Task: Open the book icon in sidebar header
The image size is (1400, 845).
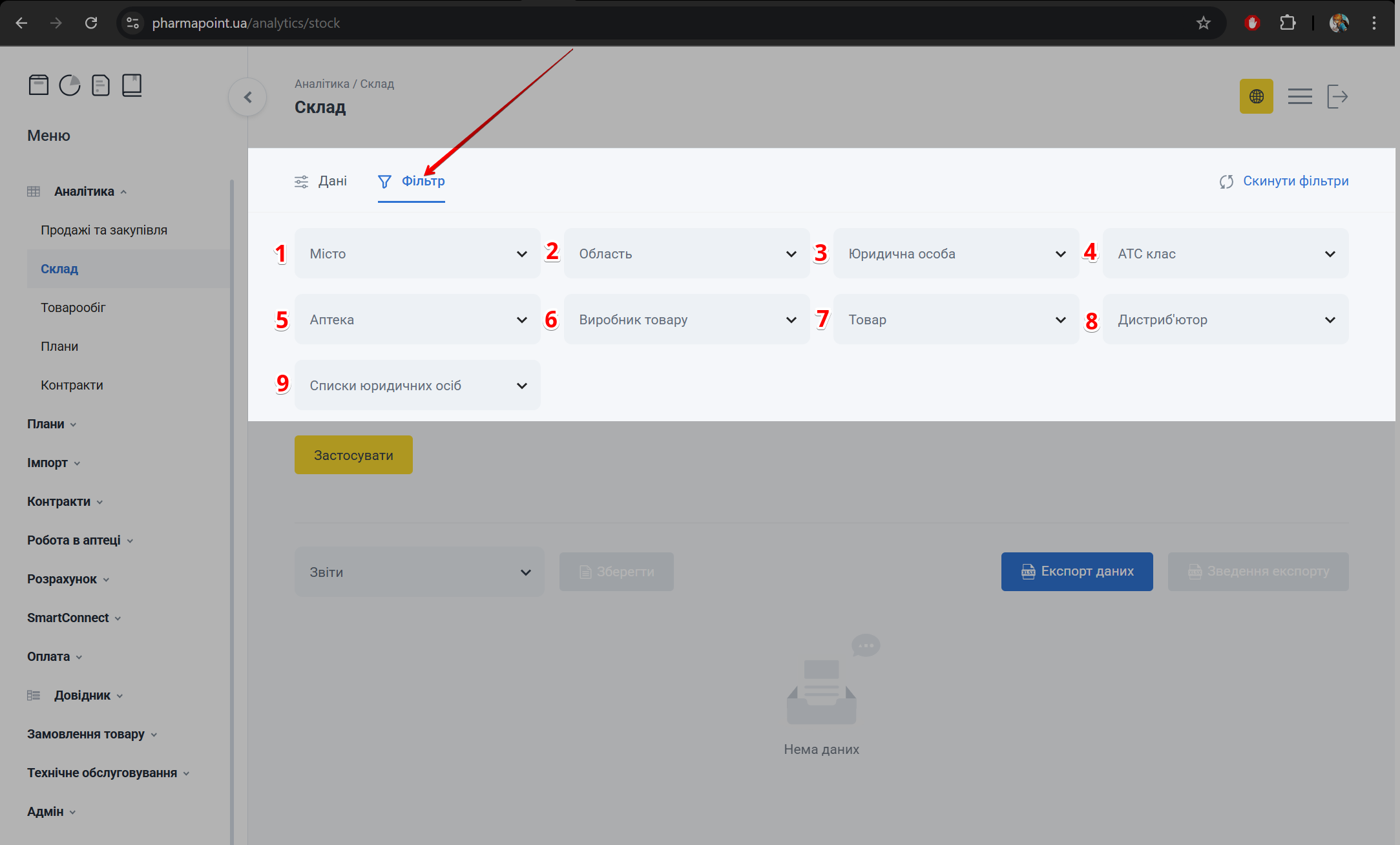Action: tap(132, 85)
